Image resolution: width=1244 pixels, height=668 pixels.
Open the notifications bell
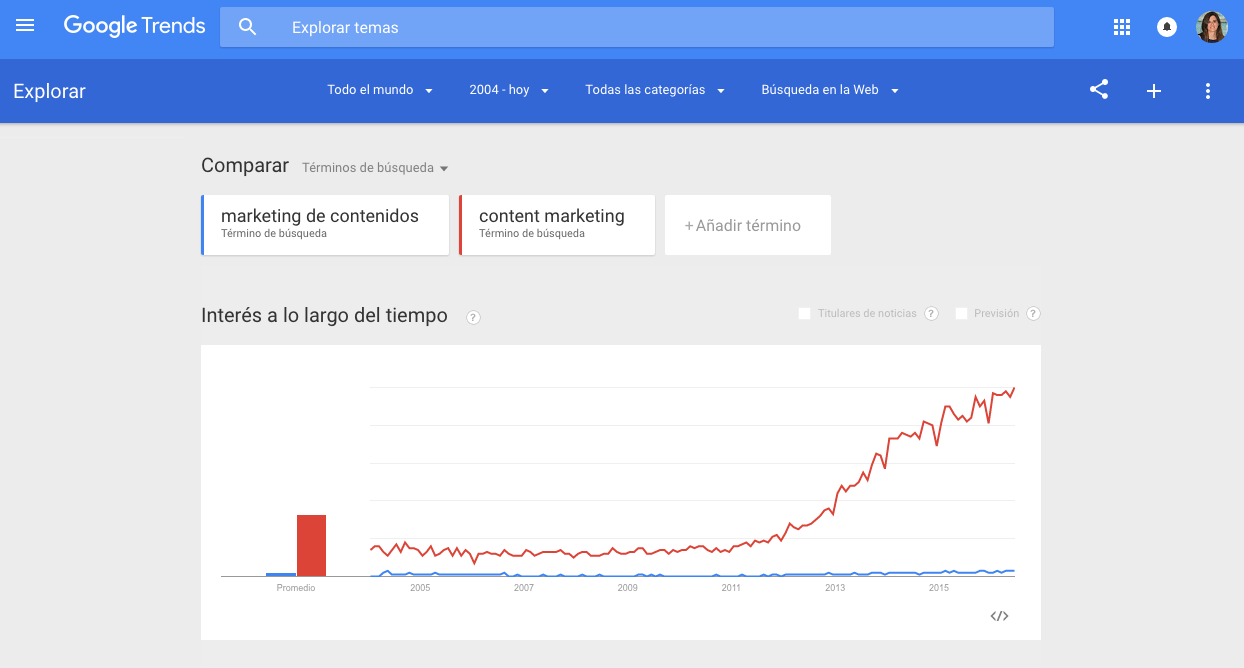pyautogui.click(x=1167, y=27)
